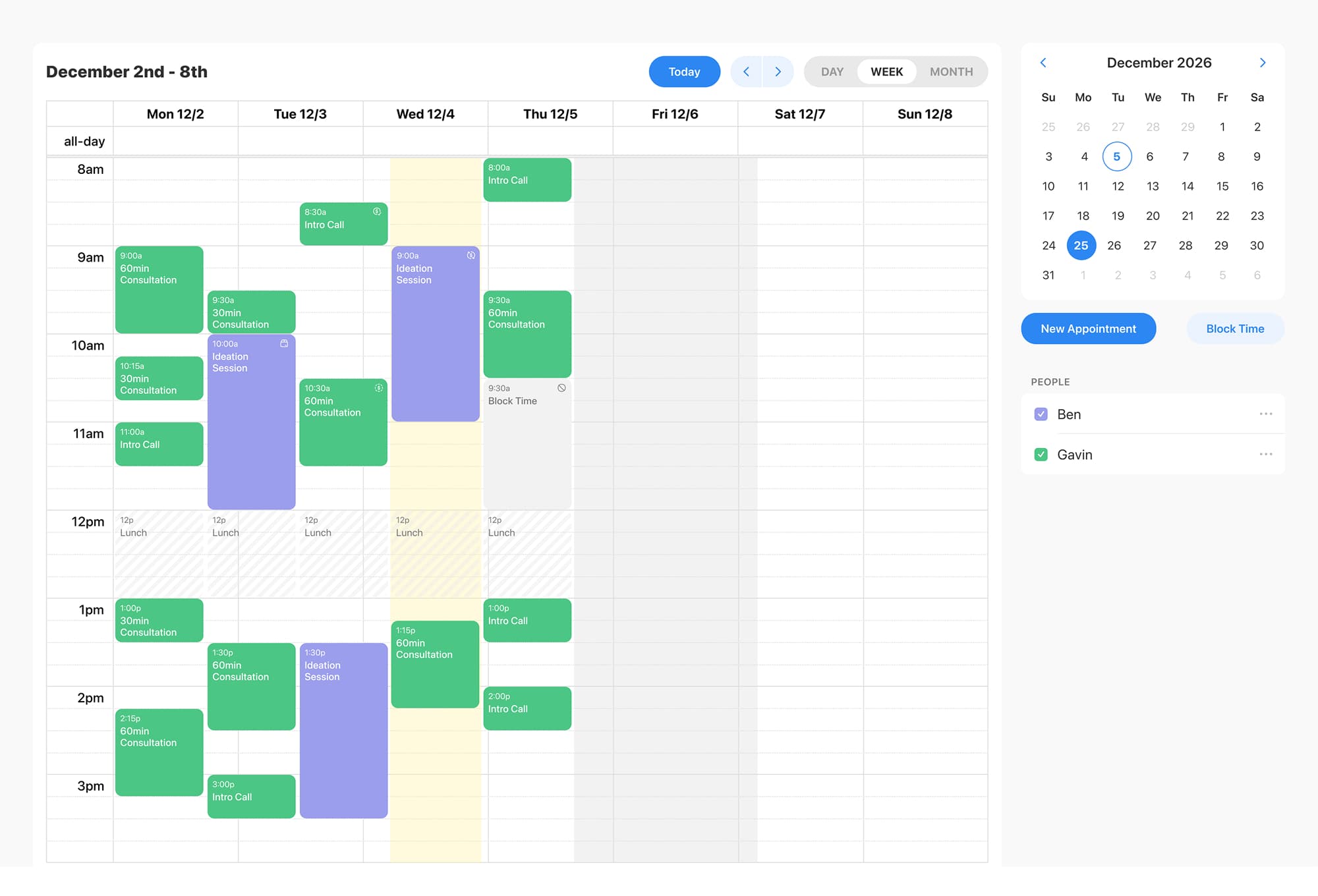Uncheck Gavin's visibility checkbox
The image size is (1318, 896).
pyautogui.click(x=1041, y=455)
